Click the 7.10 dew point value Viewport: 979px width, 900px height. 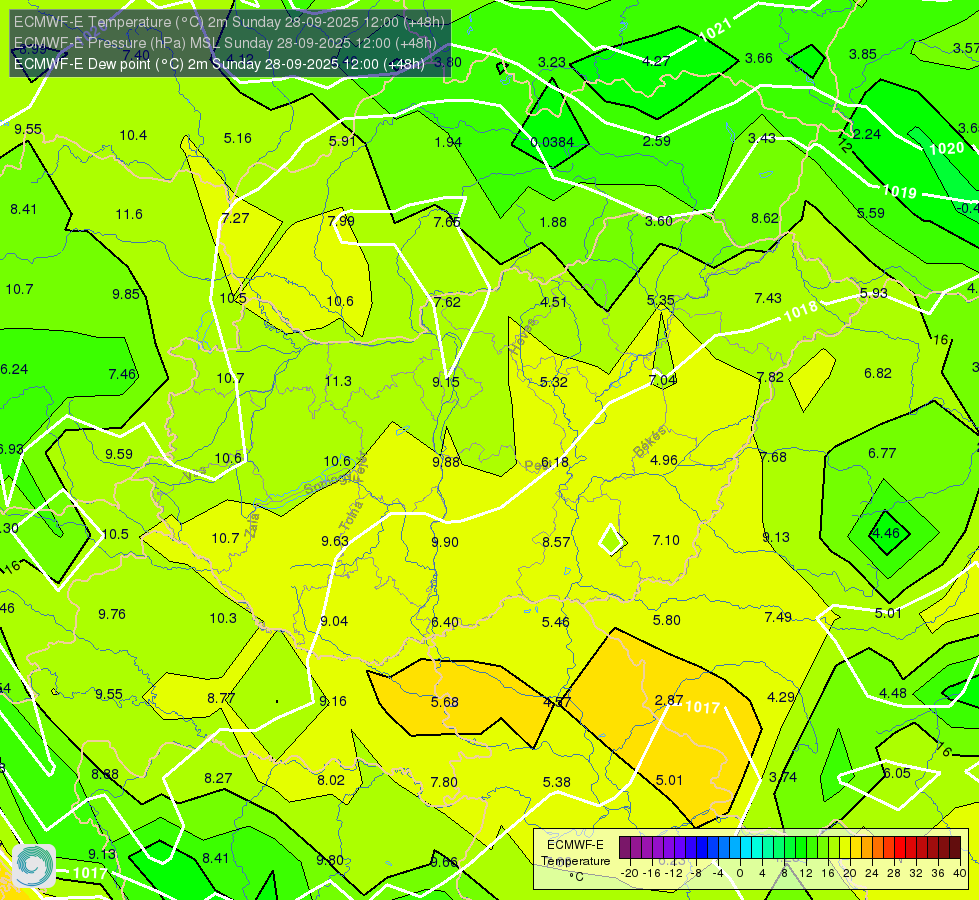(x=666, y=540)
